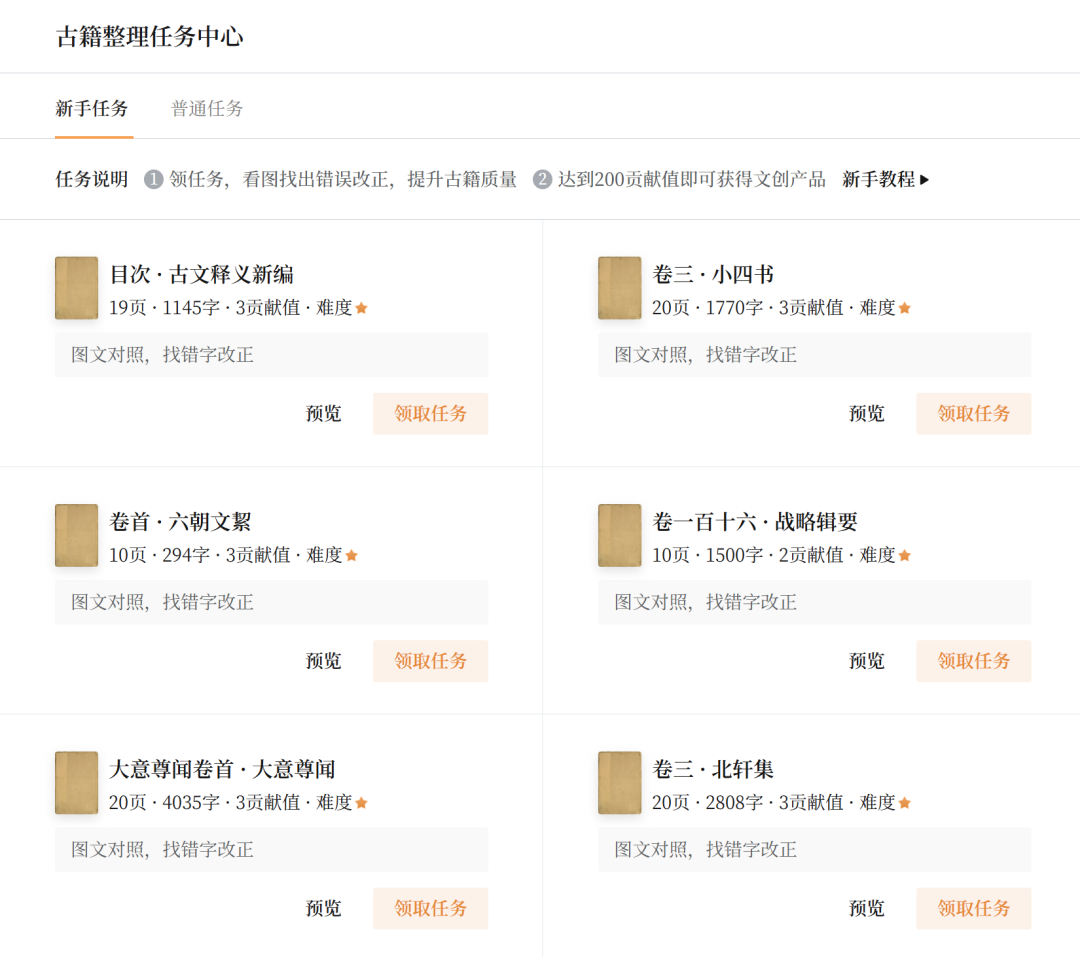The image size is (1080, 957).
Task: Claim the 古文释义新编 task with 领取任务
Action: tap(430, 414)
